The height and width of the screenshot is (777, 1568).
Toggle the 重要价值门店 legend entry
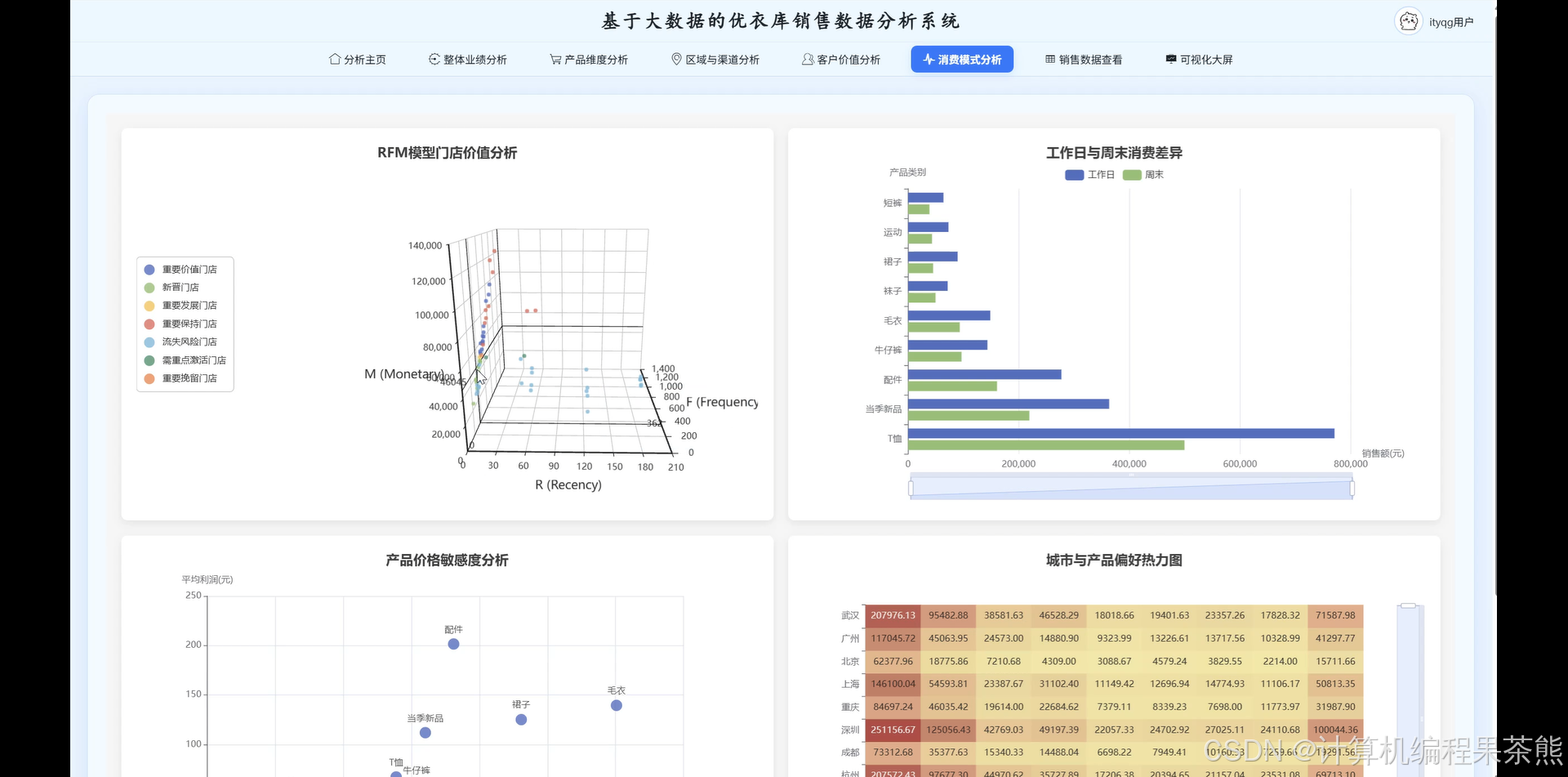[x=180, y=270]
